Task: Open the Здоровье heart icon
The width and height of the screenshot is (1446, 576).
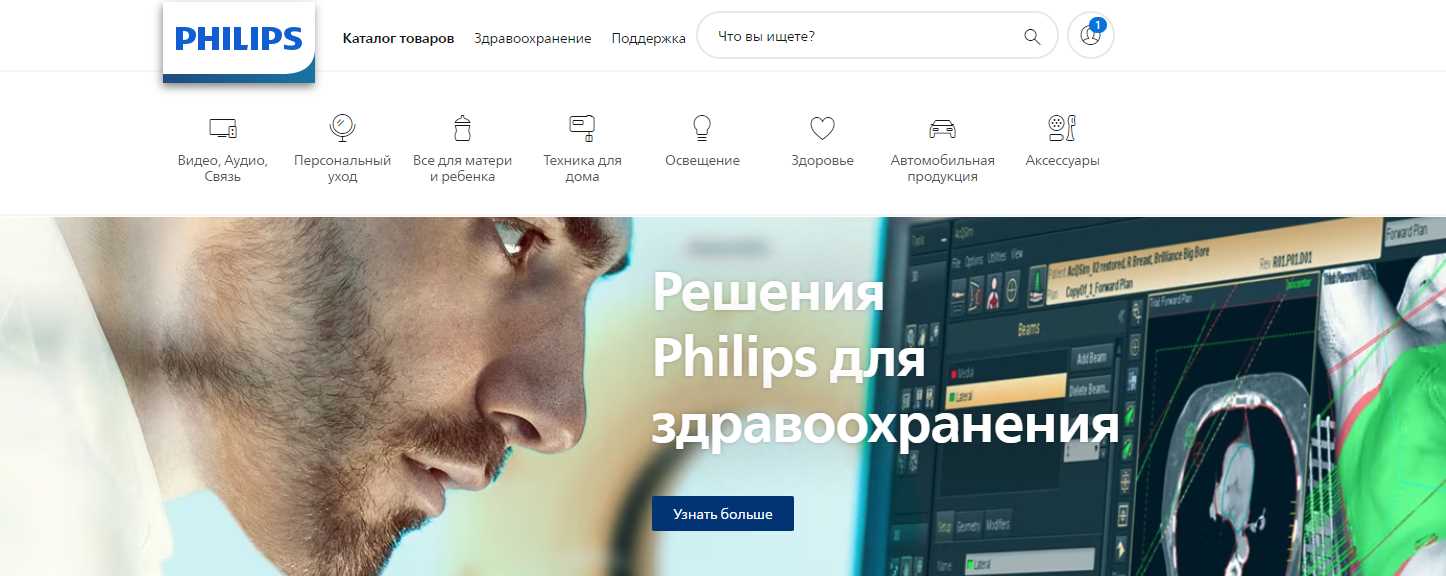Action: pyautogui.click(x=822, y=128)
